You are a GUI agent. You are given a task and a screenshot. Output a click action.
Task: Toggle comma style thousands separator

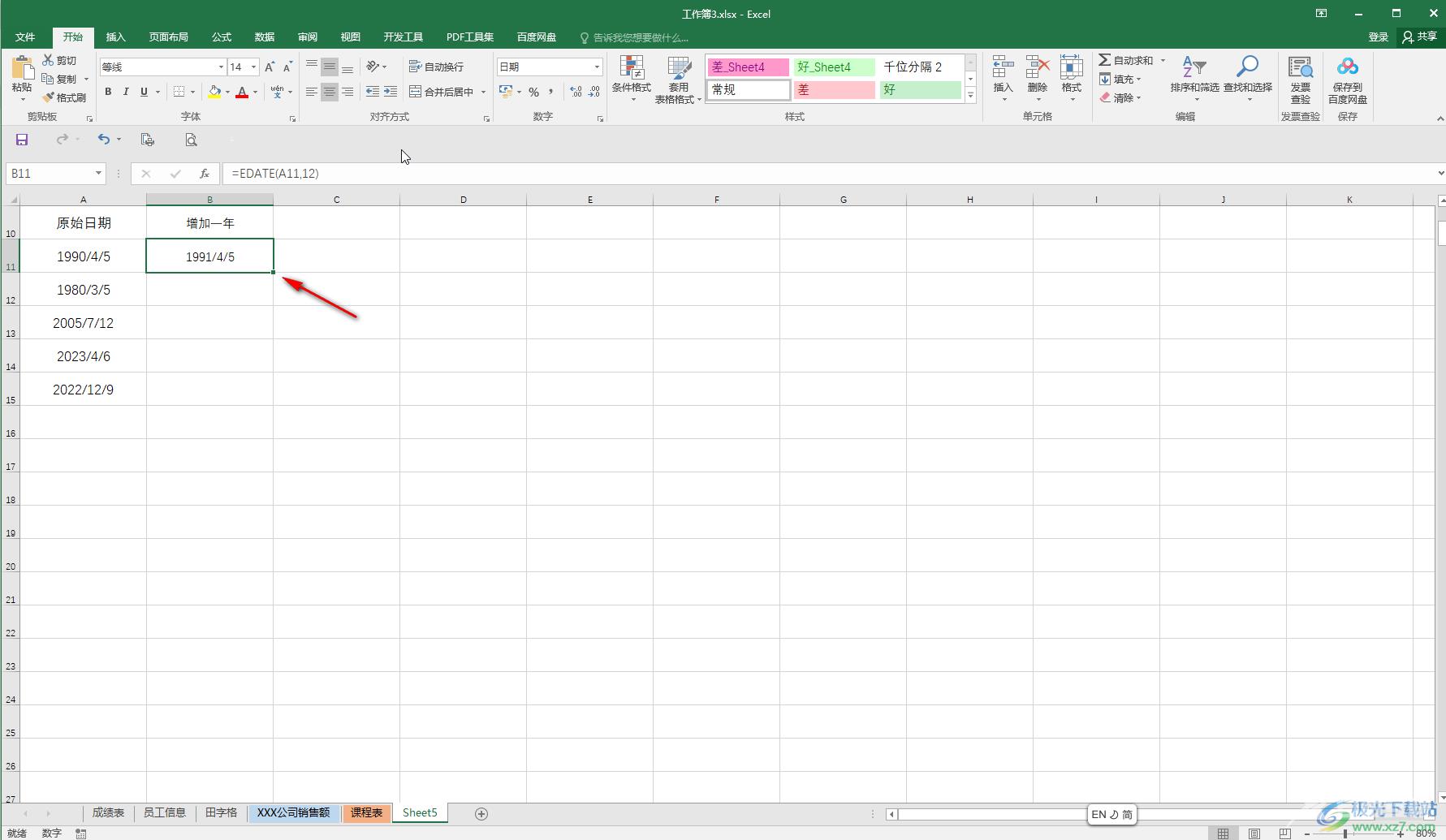(x=551, y=92)
